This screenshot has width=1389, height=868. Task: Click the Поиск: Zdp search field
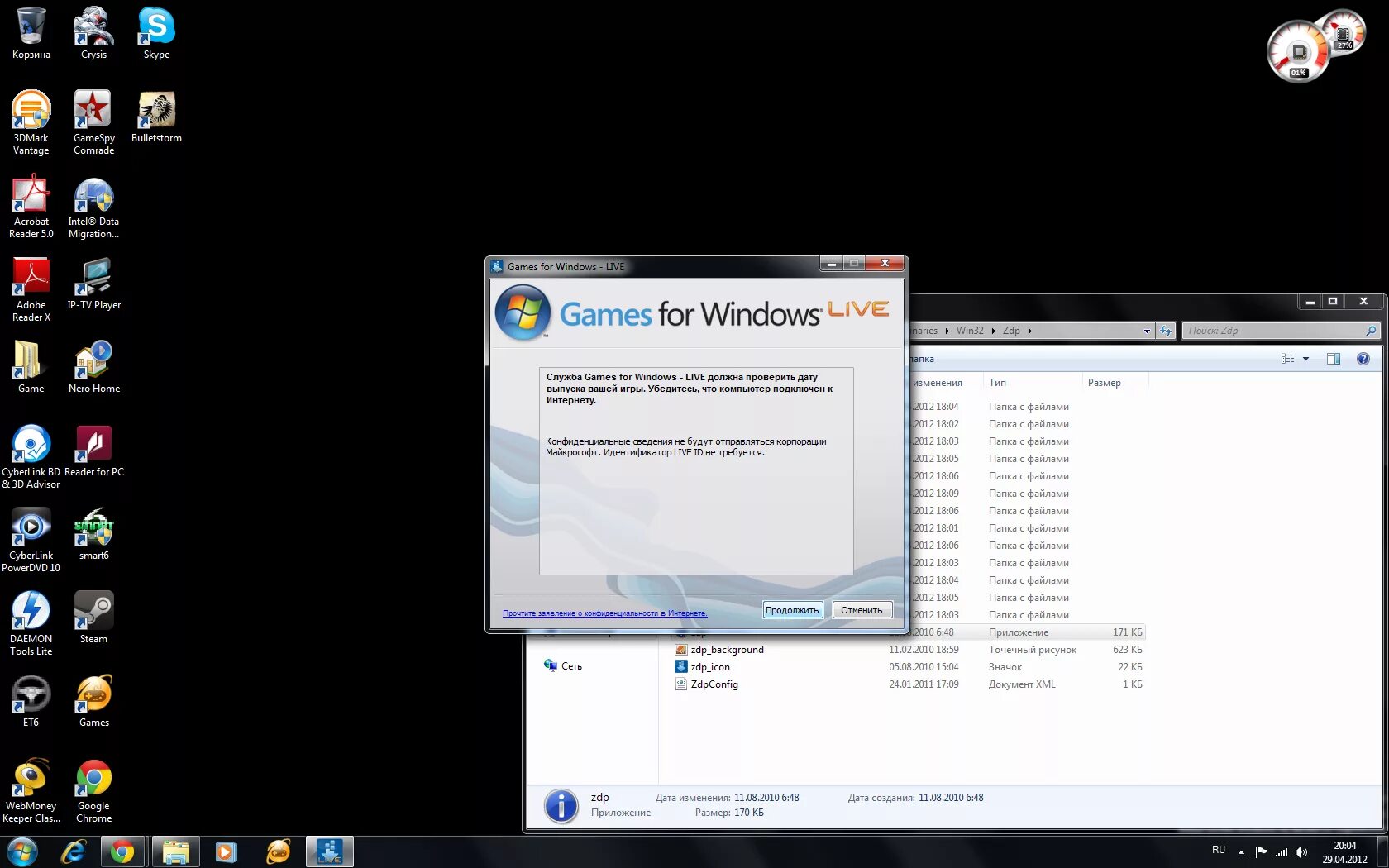(x=1273, y=331)
